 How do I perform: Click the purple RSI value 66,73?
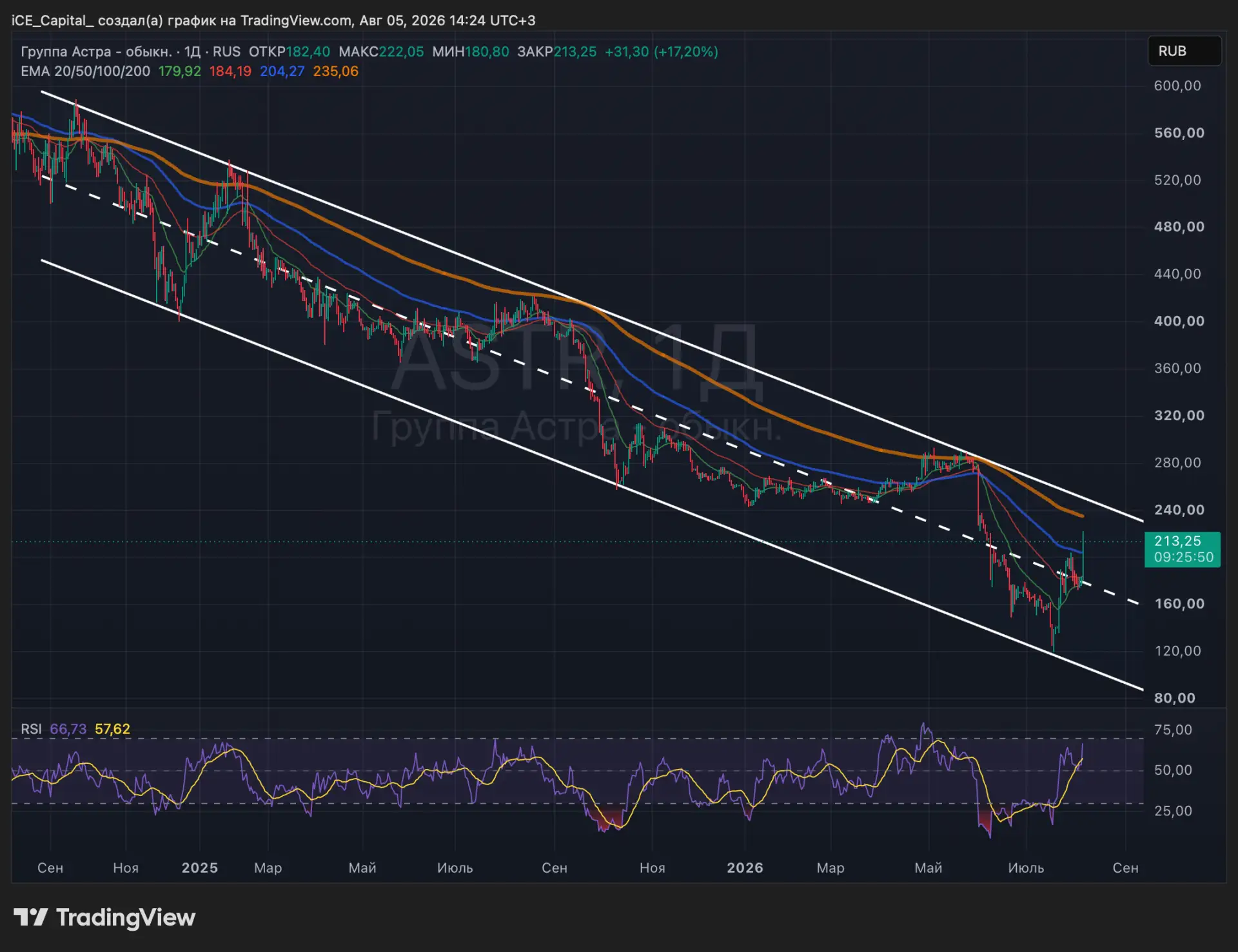tap(68, 729)
